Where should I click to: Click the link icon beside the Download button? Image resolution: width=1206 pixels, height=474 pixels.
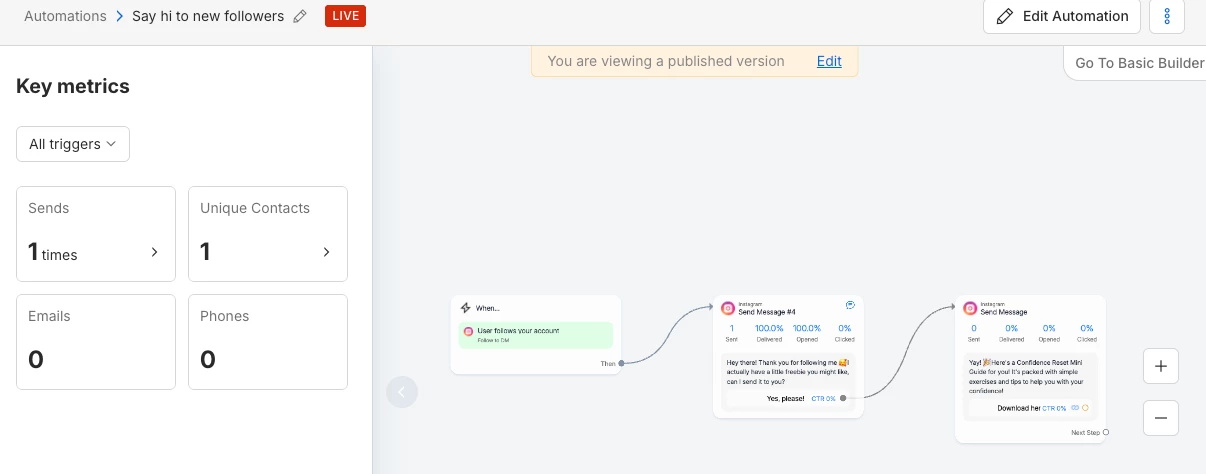coord(1075,408)
